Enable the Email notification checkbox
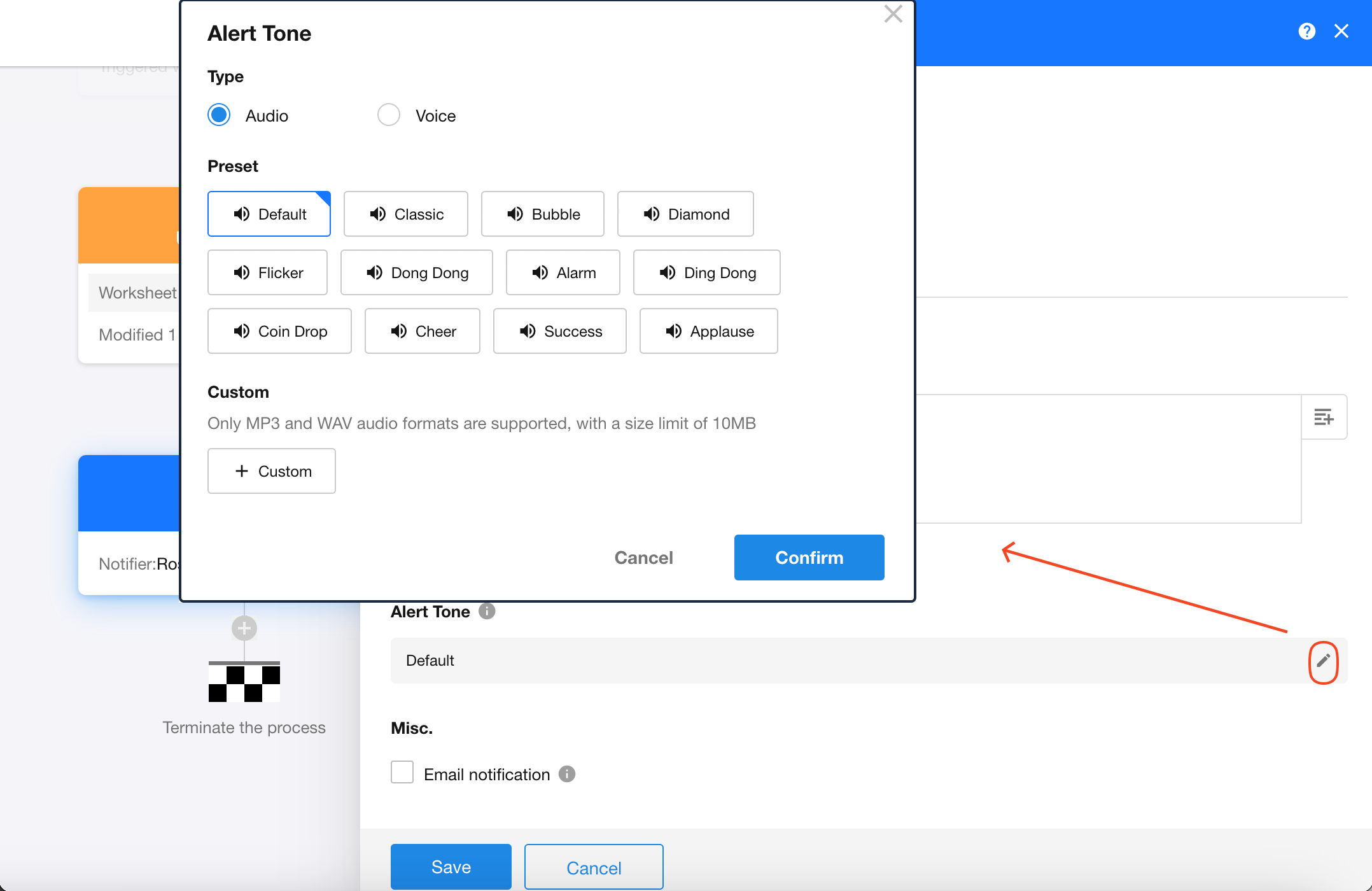Viewport: 1372px width, 891px height. 402,773
